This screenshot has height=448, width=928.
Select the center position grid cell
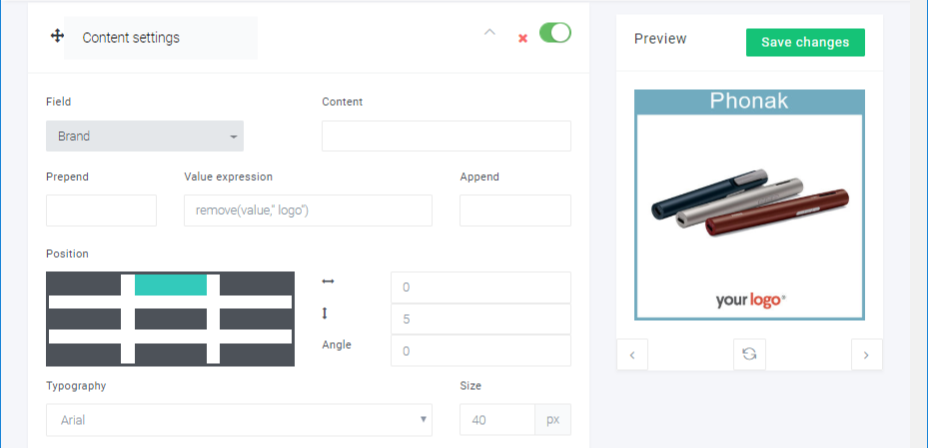point(170,319)
